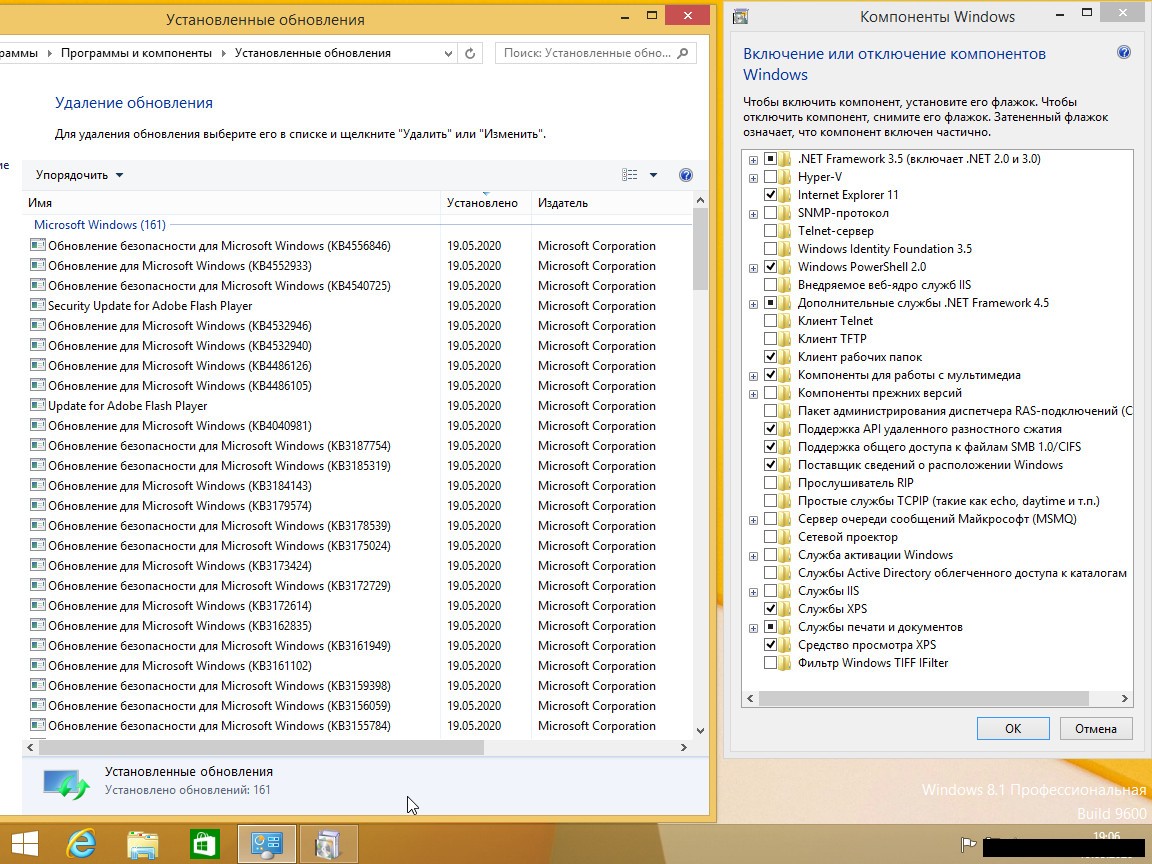Enable the Telnet-сервер checkbox
This screenshot has width=1152, height=864.
tap(770, 231)
